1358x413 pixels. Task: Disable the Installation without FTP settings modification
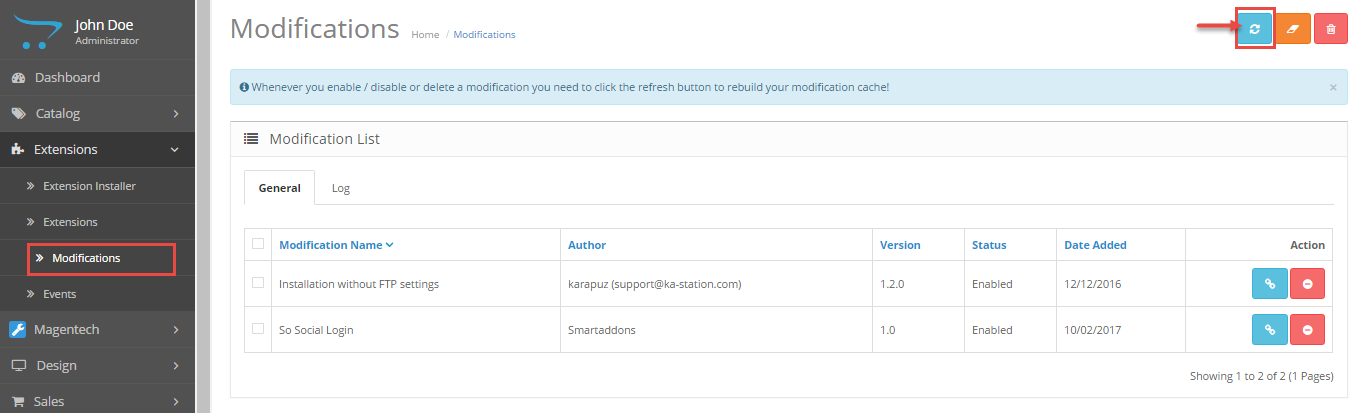coord(1307,284)
